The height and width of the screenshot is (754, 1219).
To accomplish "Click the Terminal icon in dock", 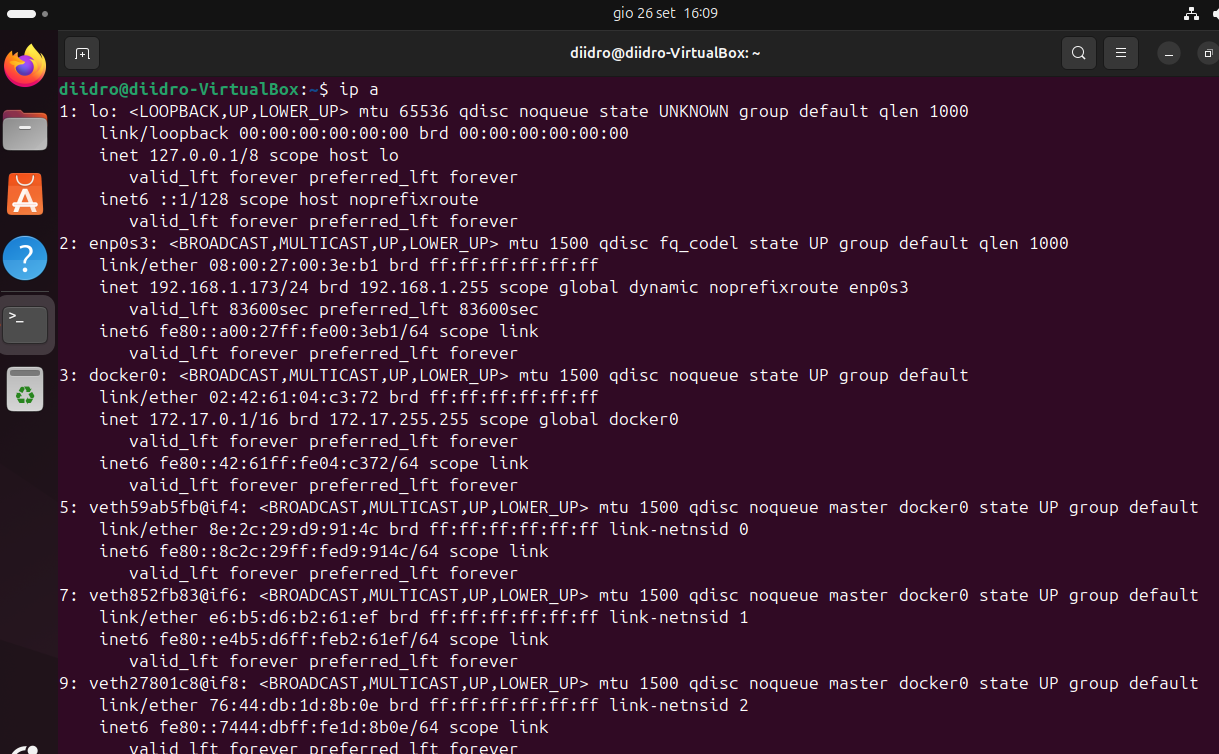I will pos(26,323).
